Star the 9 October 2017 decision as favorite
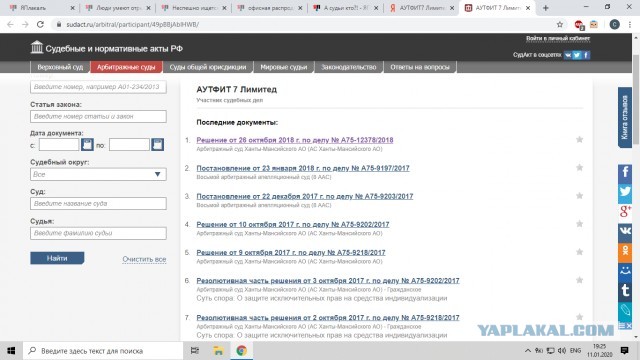Viewport: 640px width, 360px height. click(579, 252)
